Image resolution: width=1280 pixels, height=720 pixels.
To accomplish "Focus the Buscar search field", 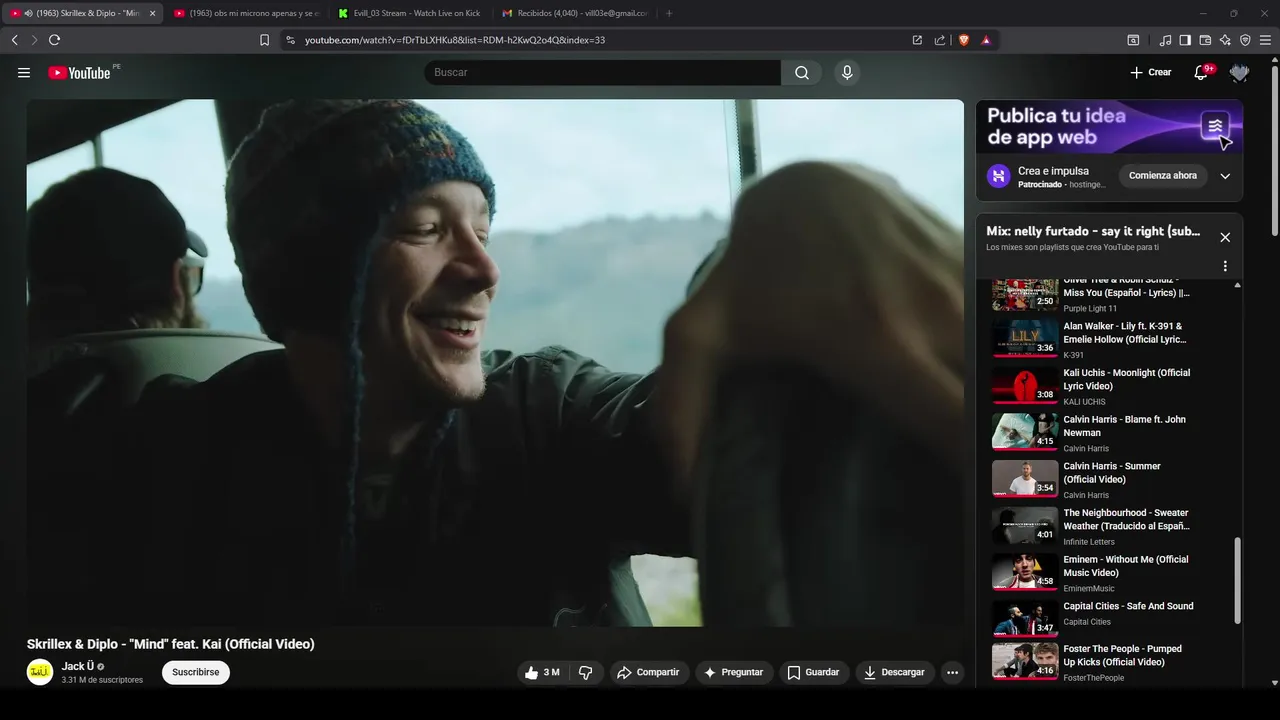I will click(602, 73).
